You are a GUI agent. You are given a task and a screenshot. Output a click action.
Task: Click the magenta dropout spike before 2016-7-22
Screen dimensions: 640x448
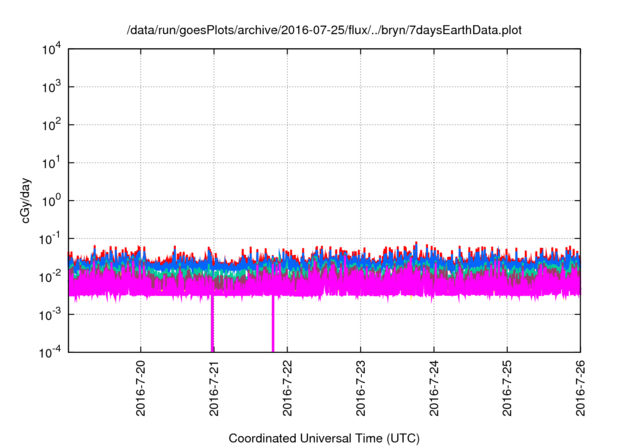[273, 325]
